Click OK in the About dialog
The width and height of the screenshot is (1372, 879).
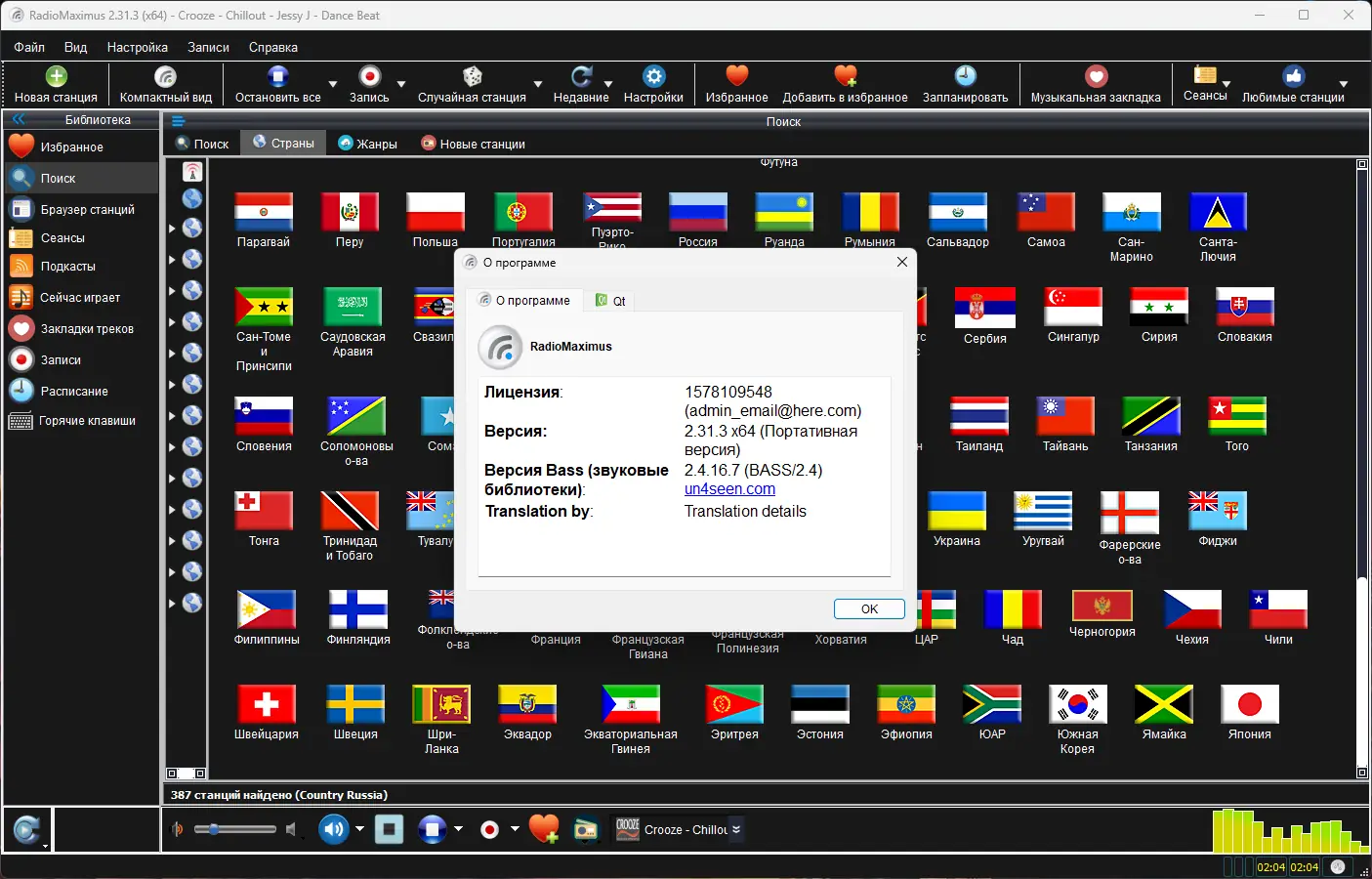tap(869, 608)
